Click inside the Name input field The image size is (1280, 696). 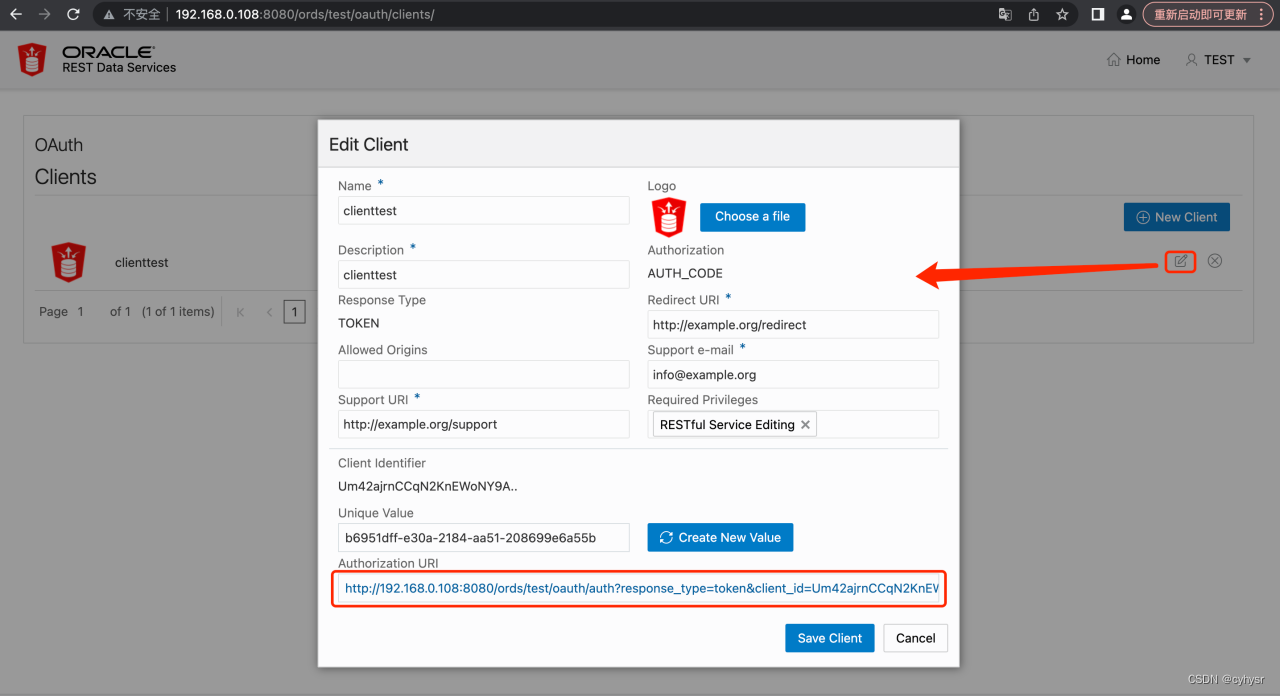(483, 210)
